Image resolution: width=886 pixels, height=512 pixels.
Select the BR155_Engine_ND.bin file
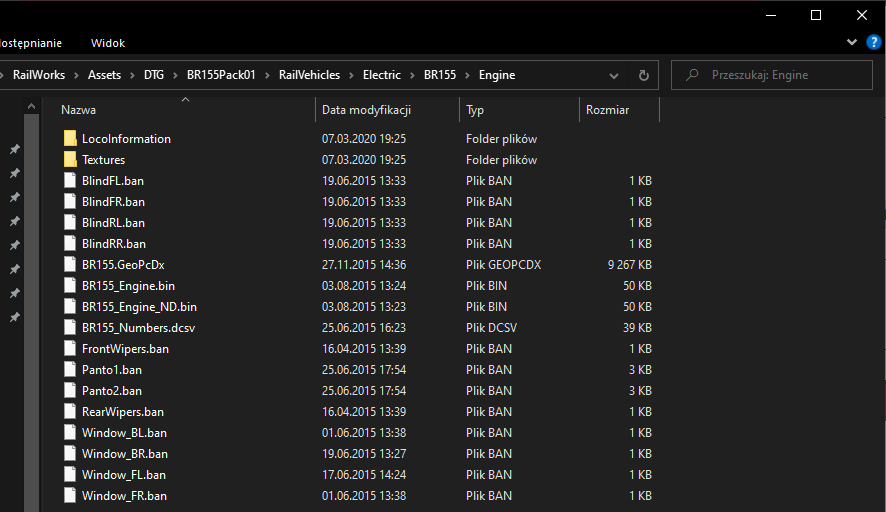point(139,307)
